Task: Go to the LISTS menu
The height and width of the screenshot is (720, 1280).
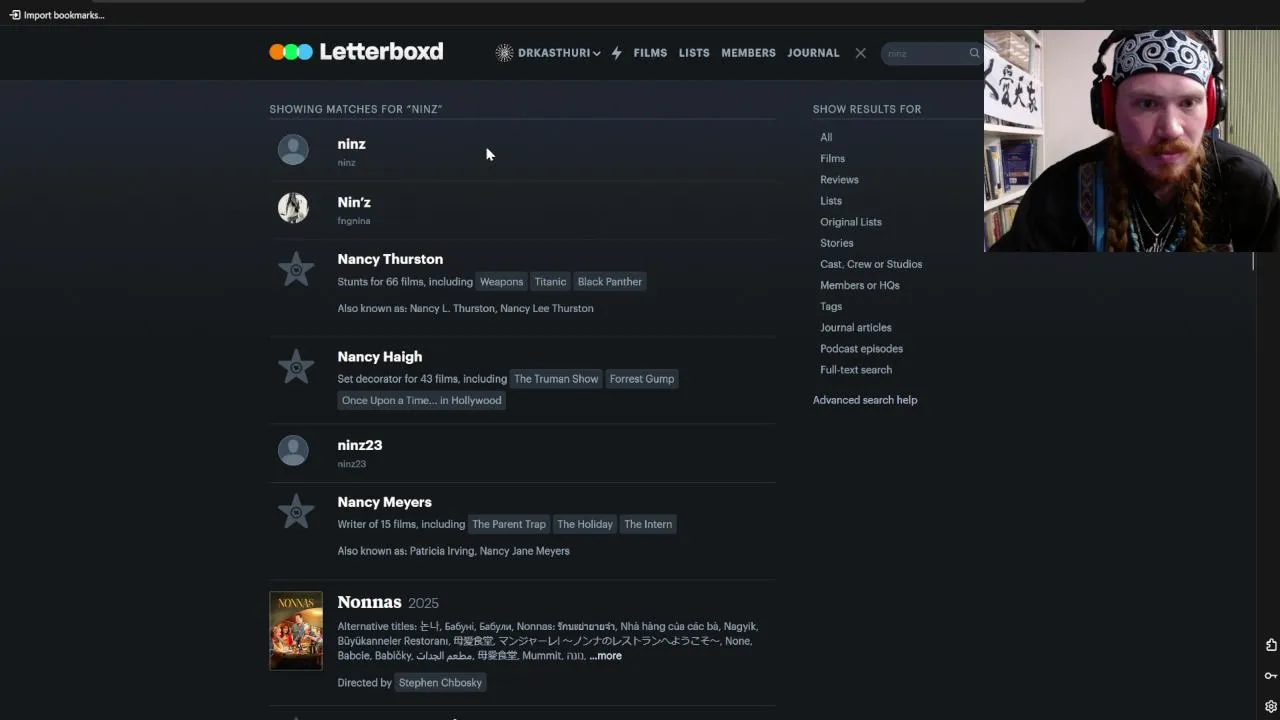Action: (x=694, y=53)
